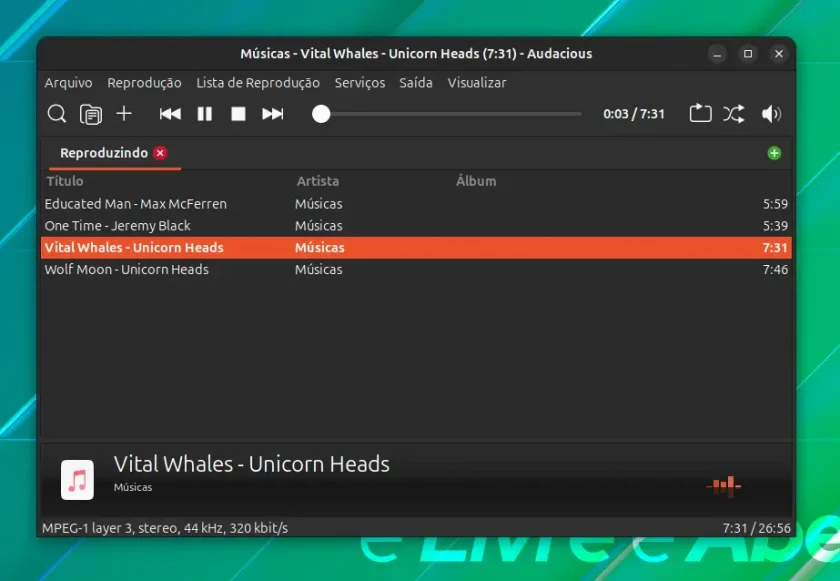840x581 pixels.
Task: Open the Serviços menu
Action: tap(359, 83)
